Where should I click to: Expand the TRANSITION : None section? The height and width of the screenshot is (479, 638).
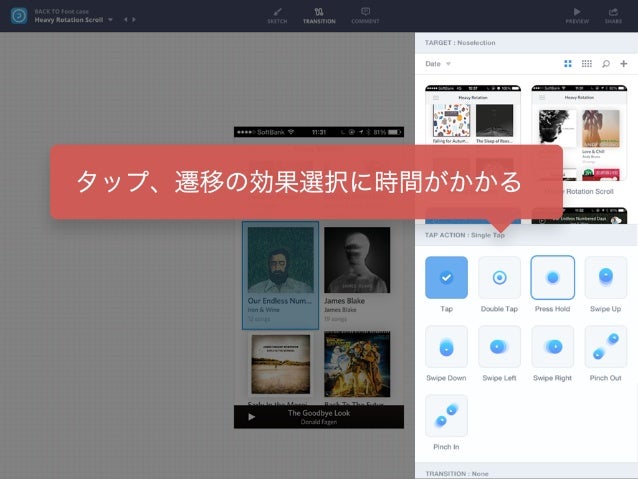(x=527, y=473)
